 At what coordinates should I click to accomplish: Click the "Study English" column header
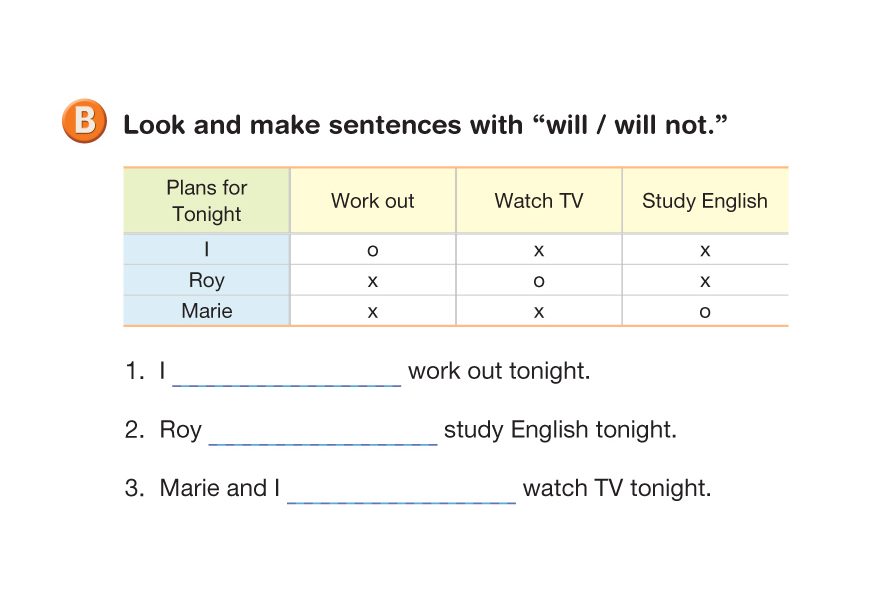tap(704, 201)
